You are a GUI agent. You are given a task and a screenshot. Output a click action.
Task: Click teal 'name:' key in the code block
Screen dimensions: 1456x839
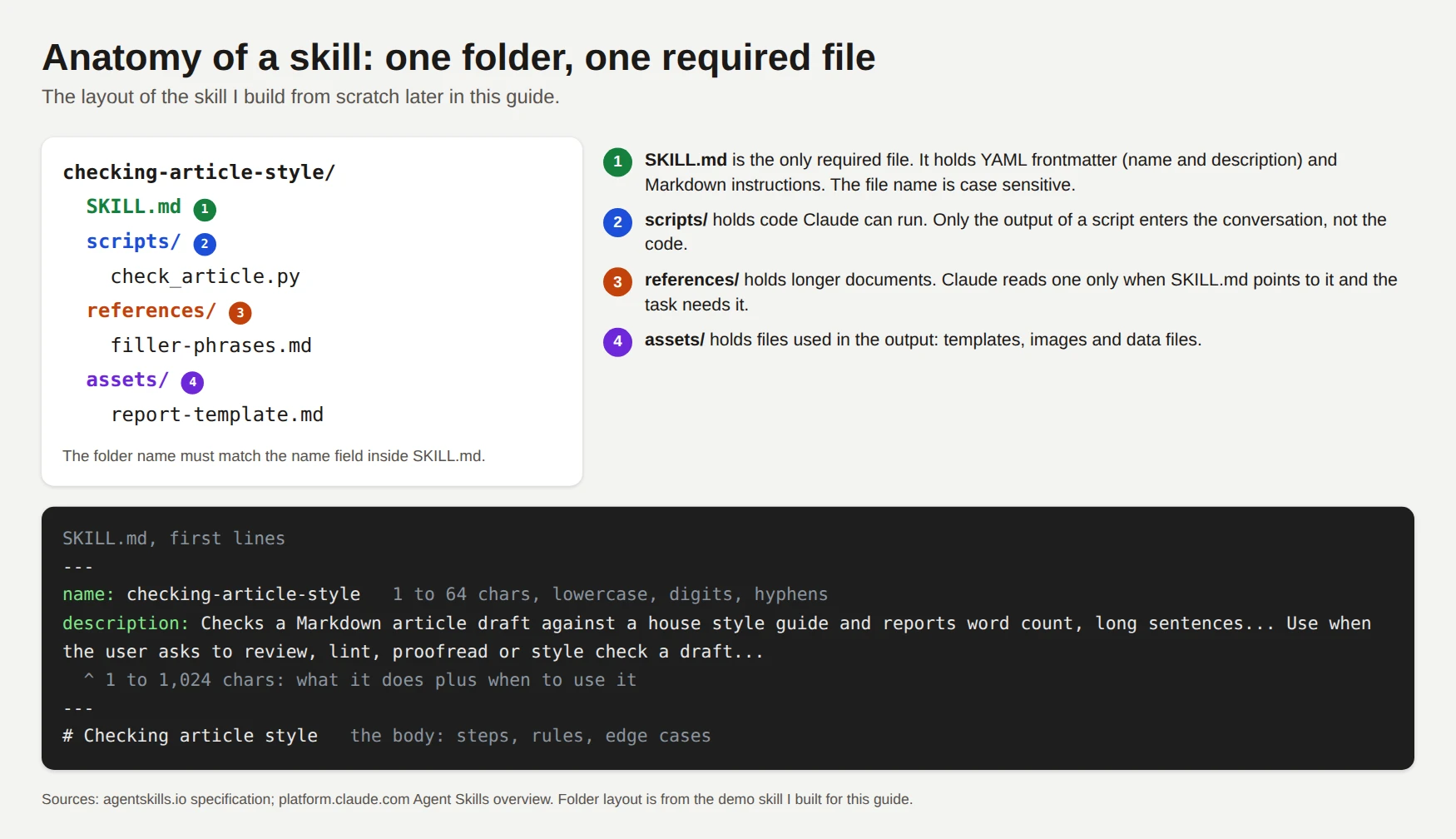pos(88,594)
